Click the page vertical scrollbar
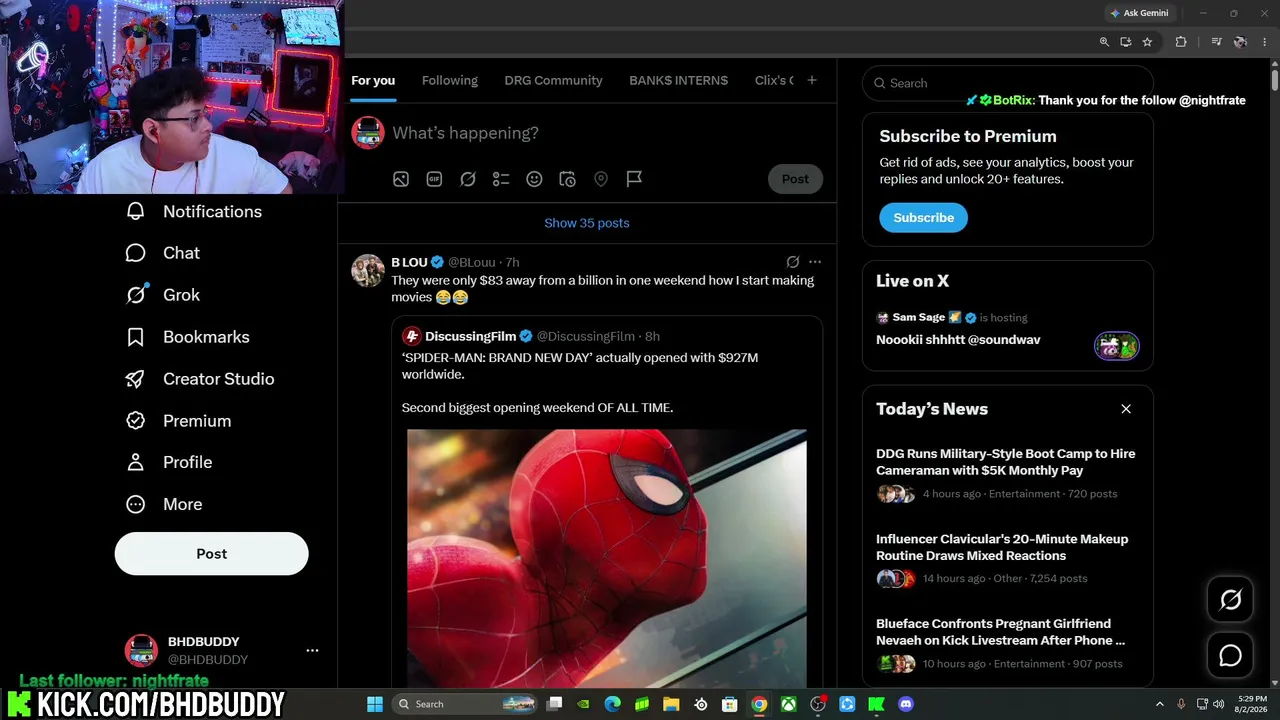1280x720 pixels. (1274, 80)
